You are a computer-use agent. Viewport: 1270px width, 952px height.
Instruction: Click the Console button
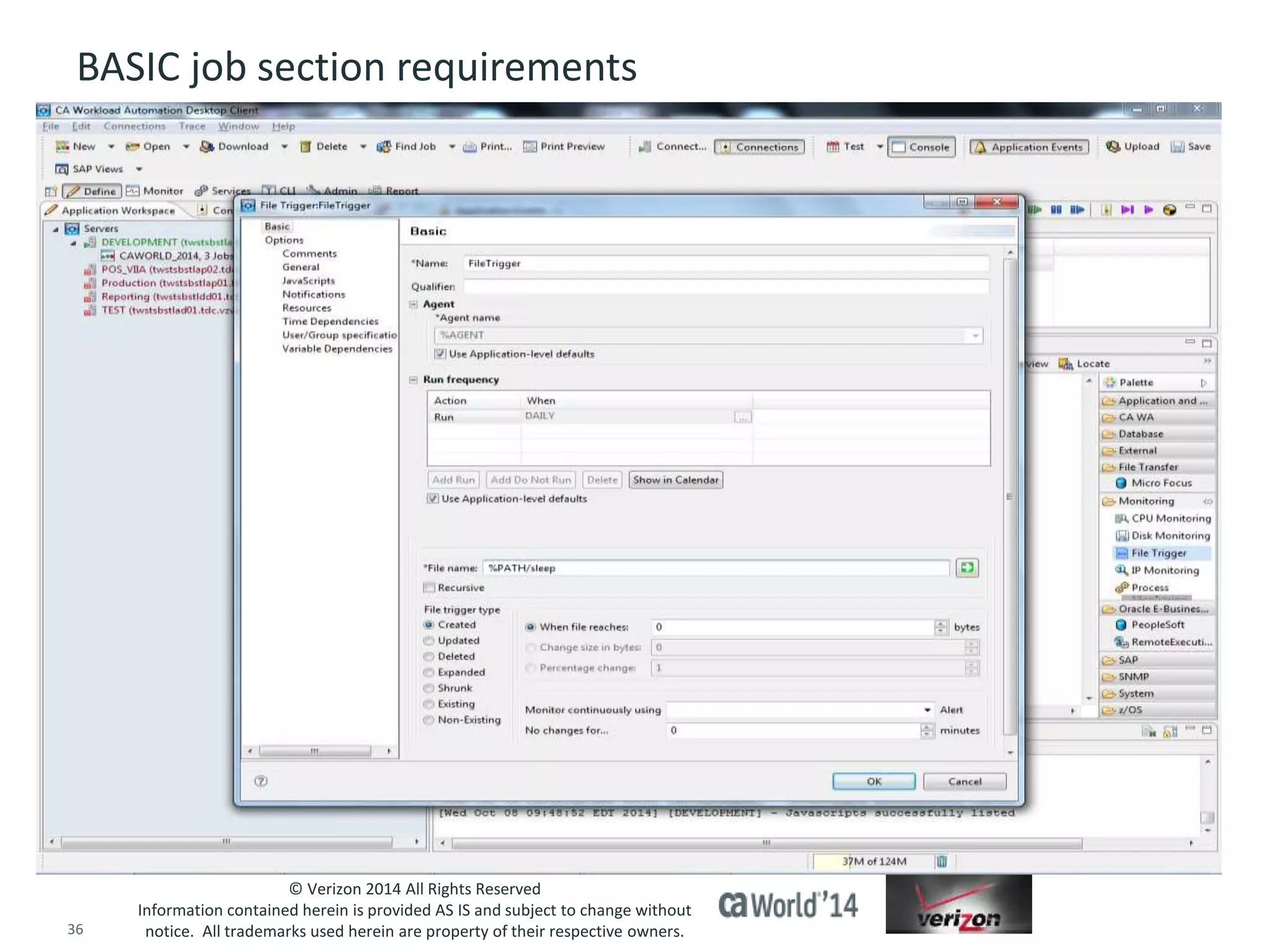pyautogui.click(x=921, y=148)
